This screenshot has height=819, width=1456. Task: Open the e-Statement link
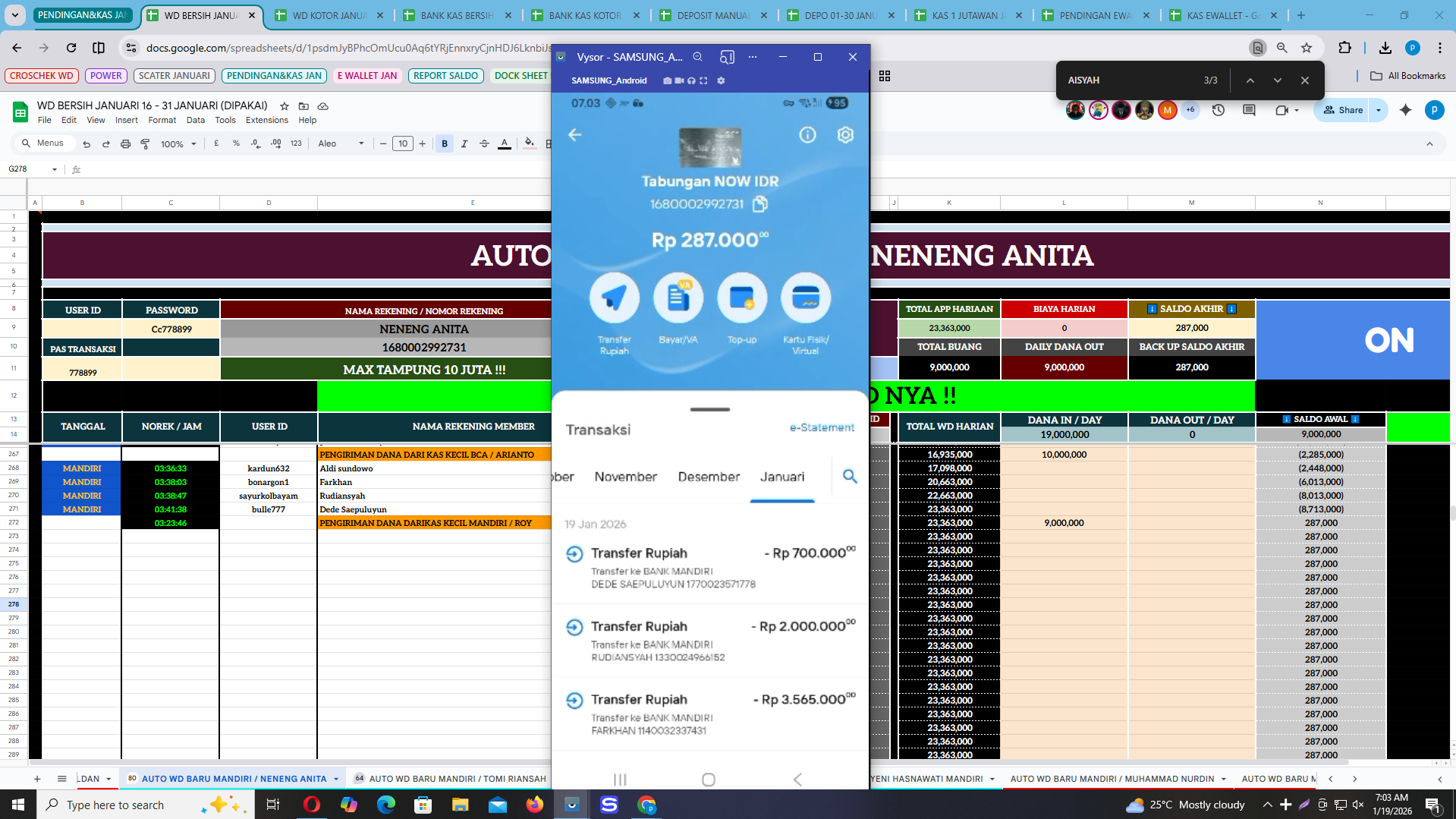click(x=822, y=427)
